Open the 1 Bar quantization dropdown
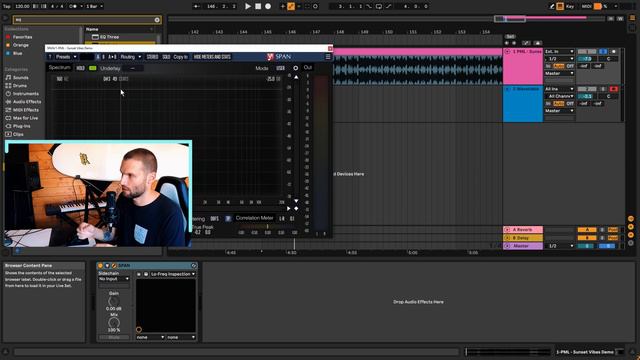The width and height of the screenshot is (640, 360). (94, 6)
